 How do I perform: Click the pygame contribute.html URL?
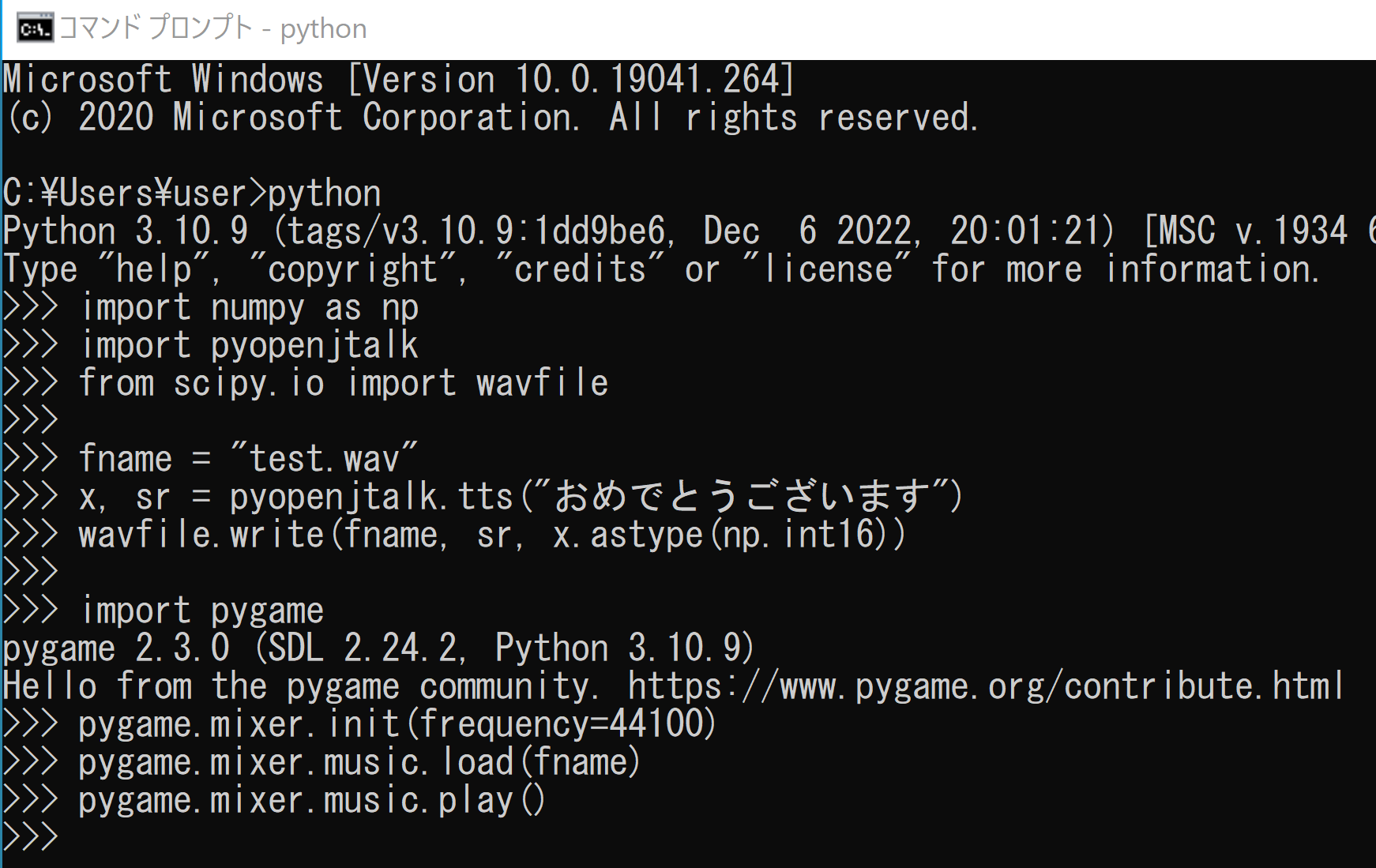pos(985,686)
